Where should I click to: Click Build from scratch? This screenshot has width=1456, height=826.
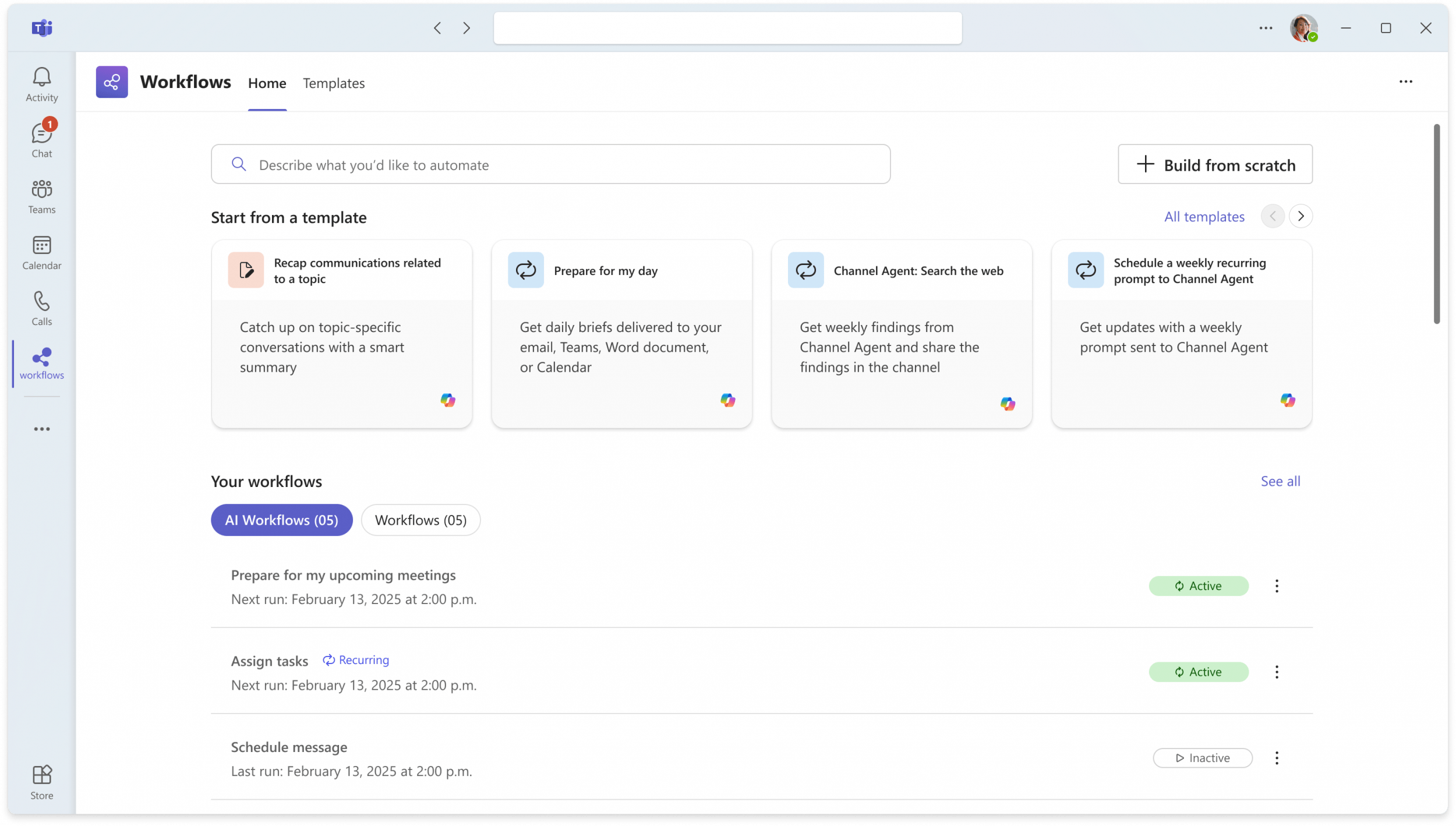[1215, 164]
